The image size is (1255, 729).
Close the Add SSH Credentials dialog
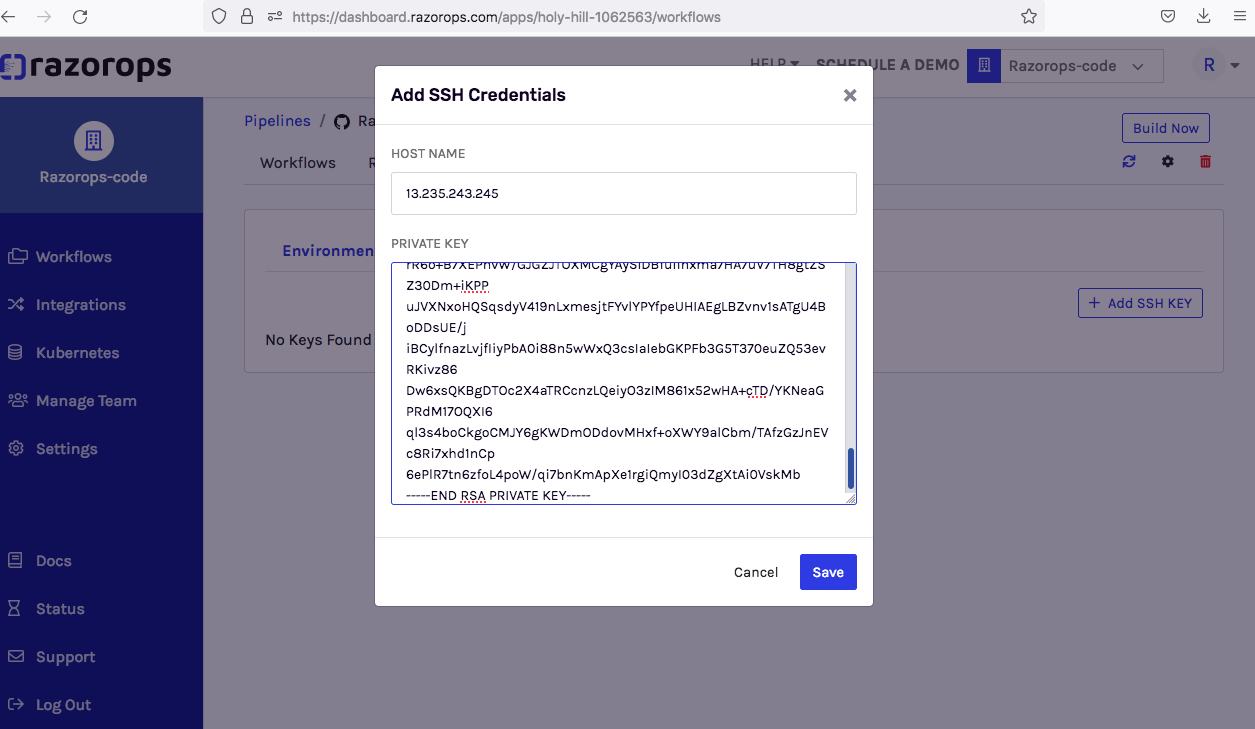[x=850, y=95]
